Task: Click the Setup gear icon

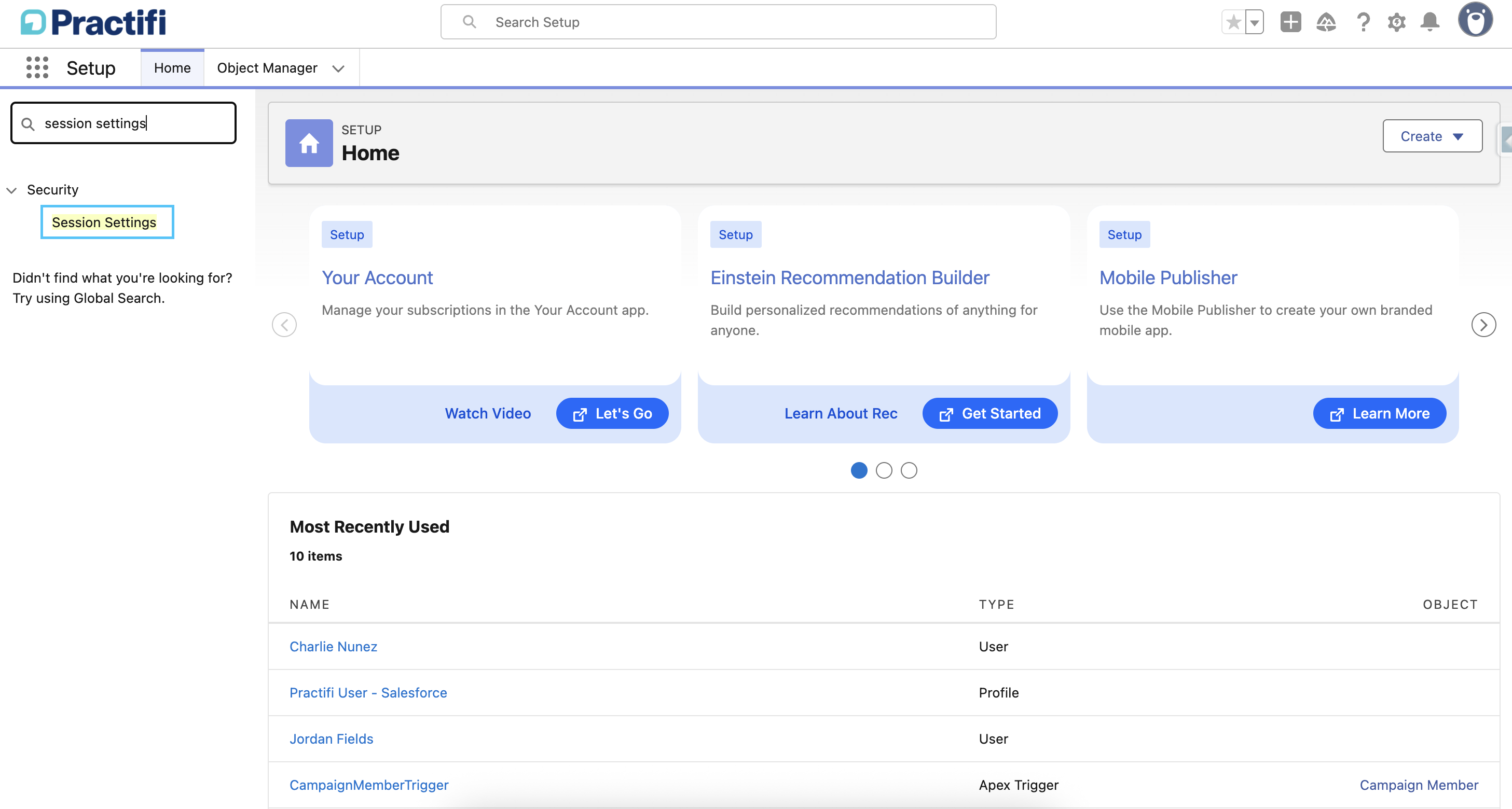Action: tap(1397, 22)
